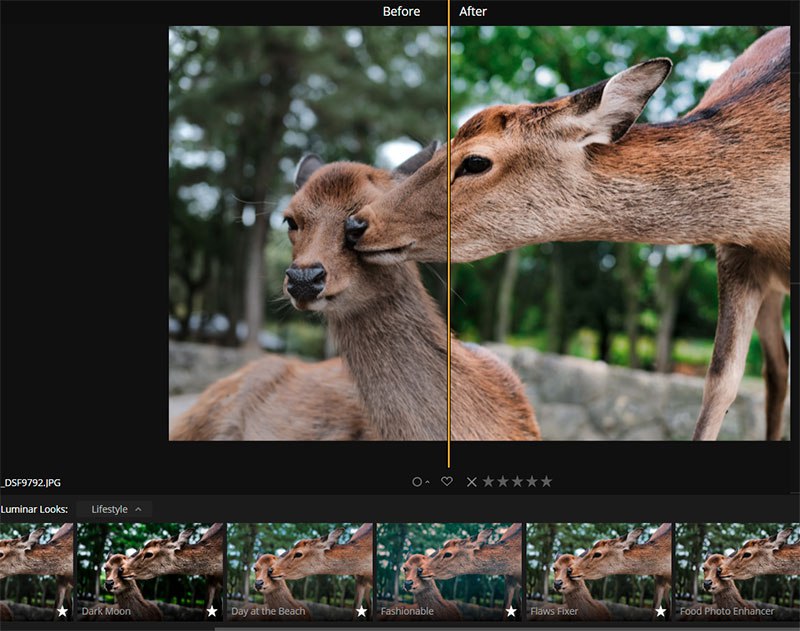Rate the photo one star
The width and height of the screenshot is (800, 631).
489,482
